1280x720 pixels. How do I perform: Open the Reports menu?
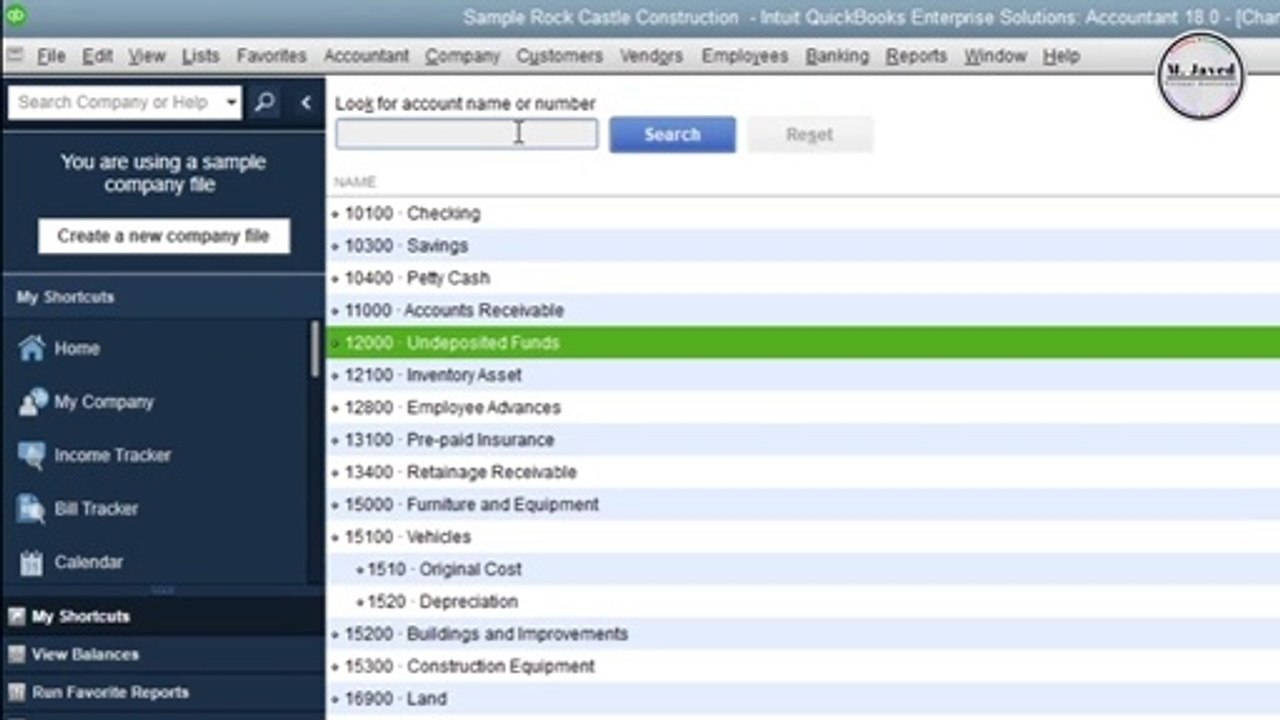(x=916, y=56)
